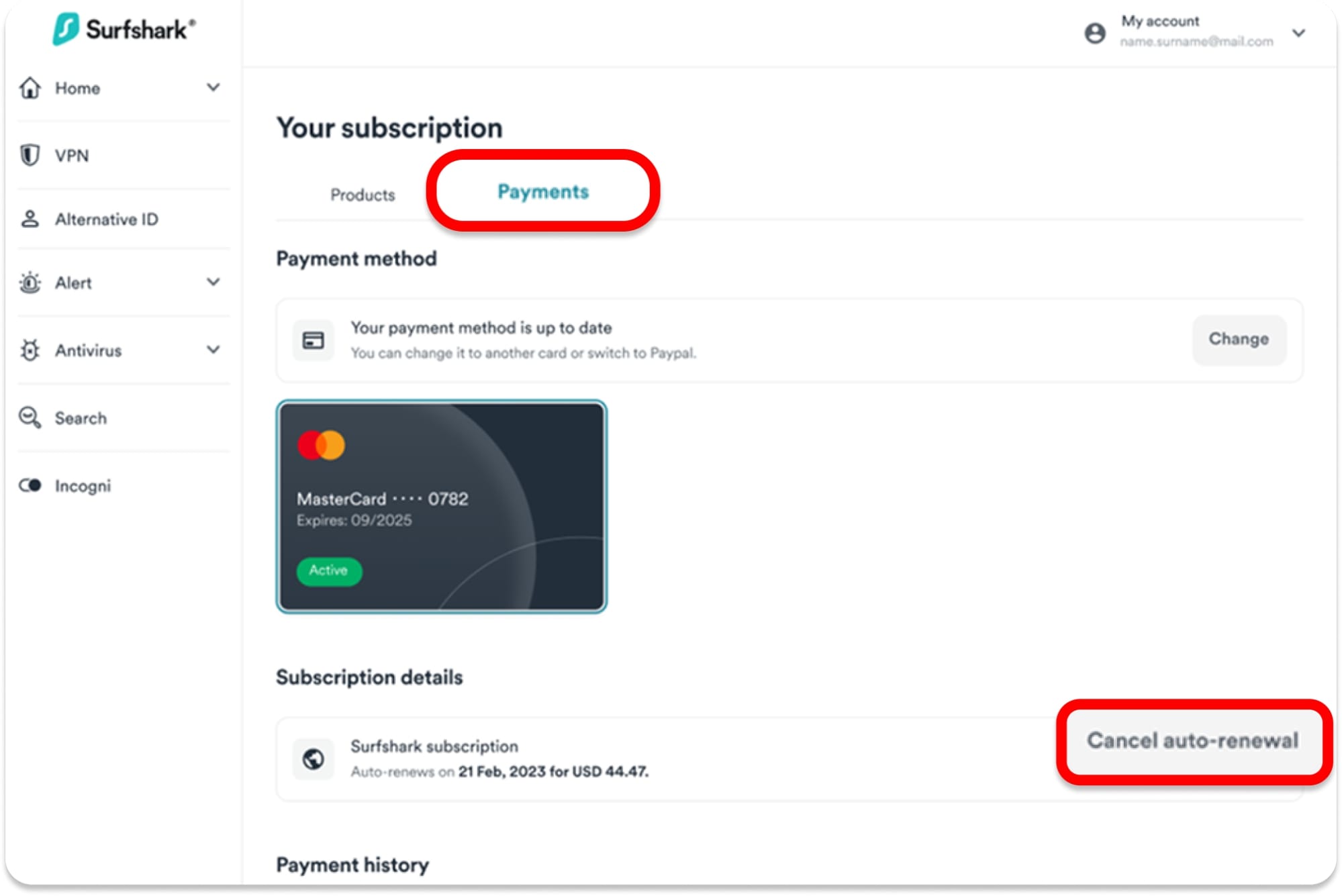
Task: Click the Change payment method button
Action: pos(1239,340)
